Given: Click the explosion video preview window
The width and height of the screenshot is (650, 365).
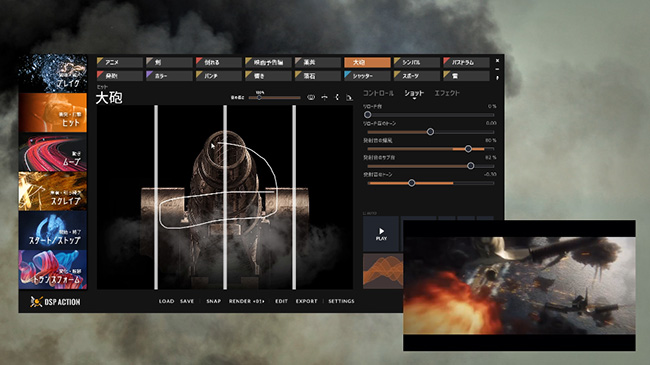Looking at the screenshot, I should click(x=519, y=285).
